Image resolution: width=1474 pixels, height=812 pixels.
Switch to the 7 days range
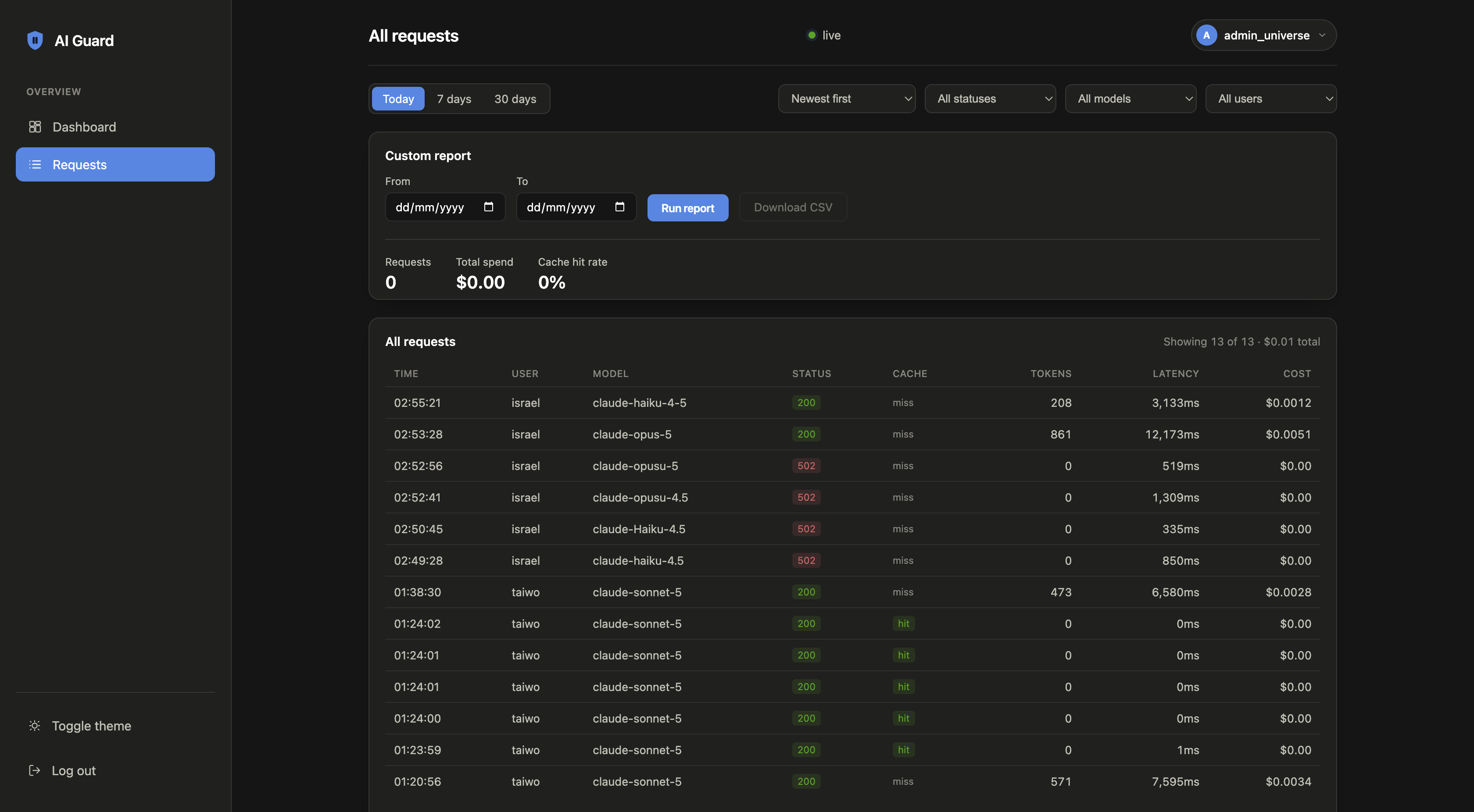(x=454, y=99)
